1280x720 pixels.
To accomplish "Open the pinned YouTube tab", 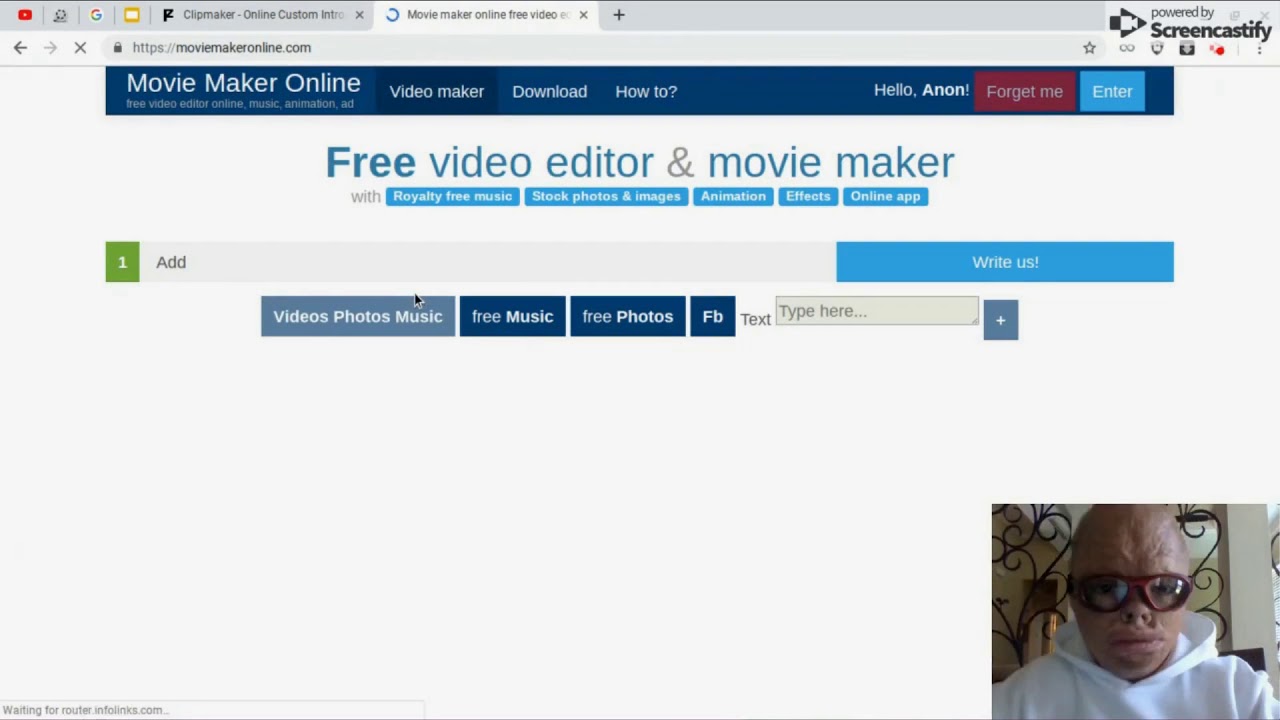I will 25,15.
